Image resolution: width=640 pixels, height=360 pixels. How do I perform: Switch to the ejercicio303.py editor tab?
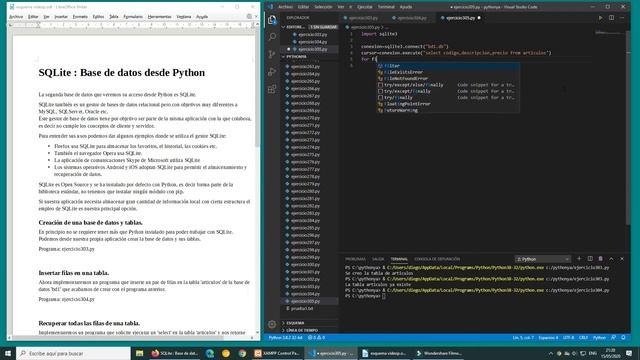[x=363, y=18]
